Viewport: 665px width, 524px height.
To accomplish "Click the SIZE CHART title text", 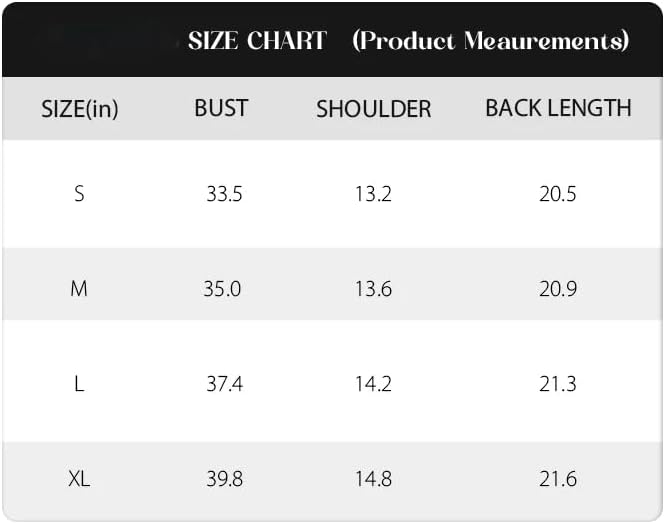I will coord(257,41).
